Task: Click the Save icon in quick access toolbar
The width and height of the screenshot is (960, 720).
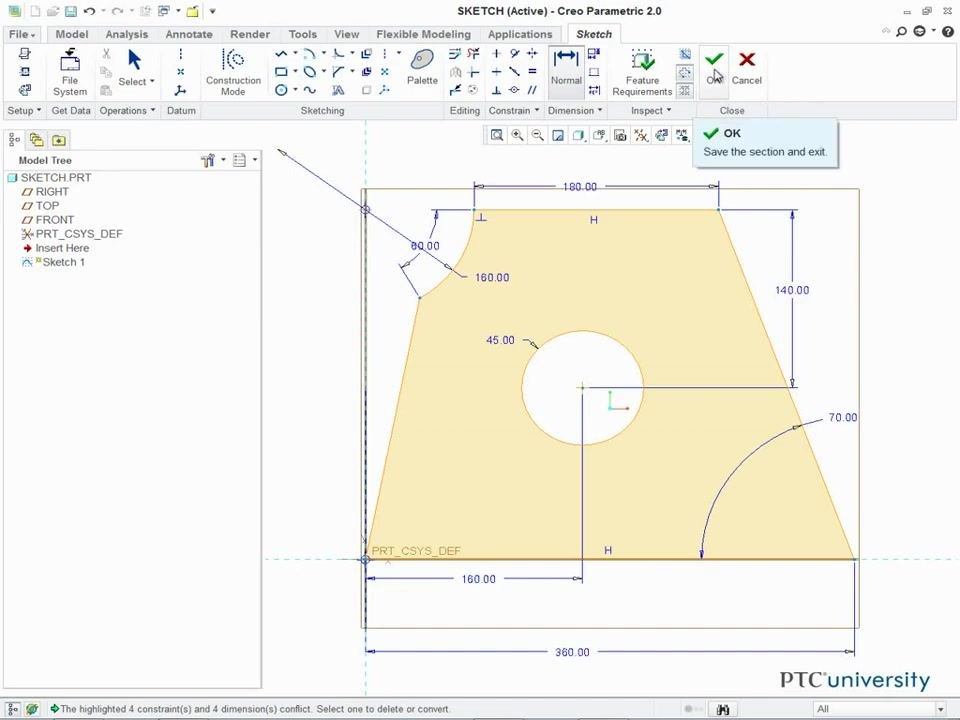Action: click(70, 11)
